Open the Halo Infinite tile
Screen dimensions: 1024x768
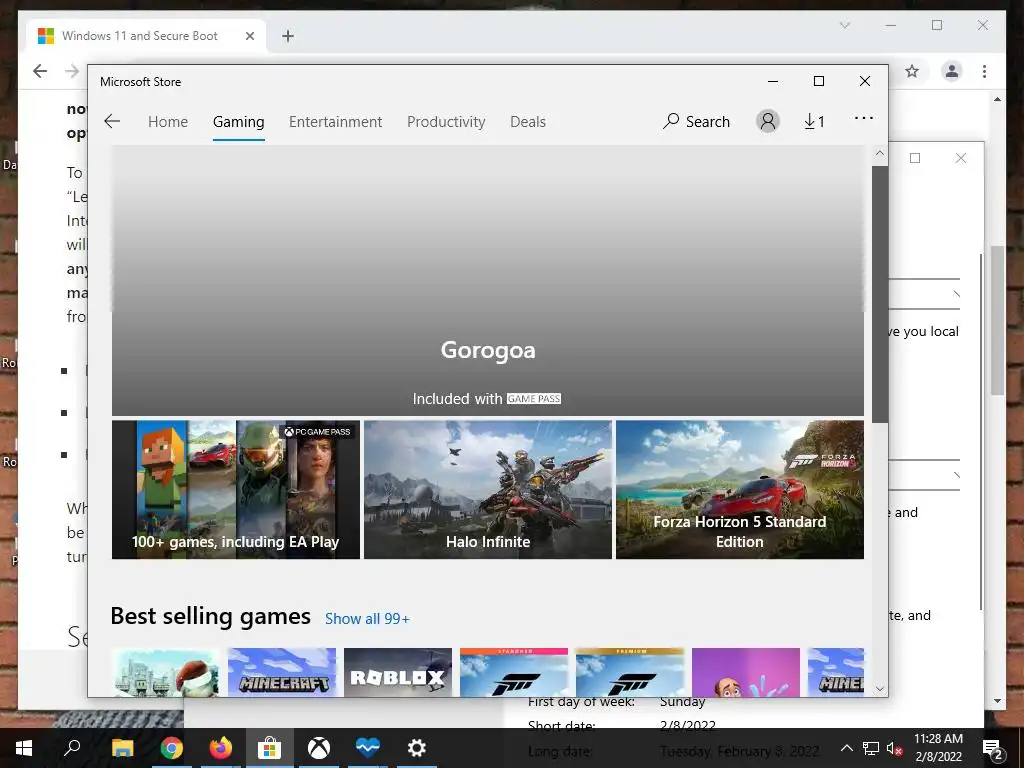tap(488, 490)
